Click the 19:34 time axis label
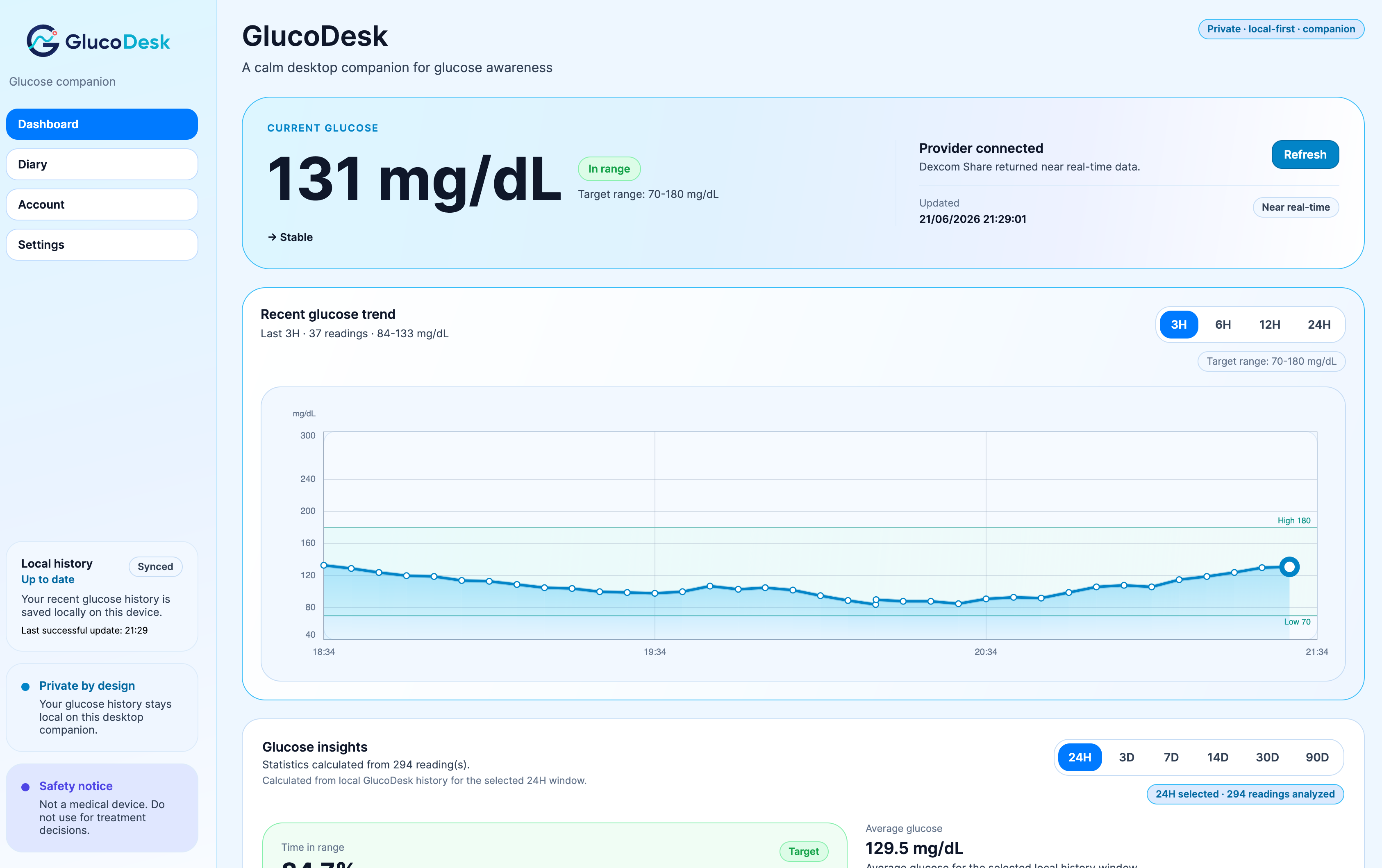Screen dimensions: 1382x868 point(655,652)
